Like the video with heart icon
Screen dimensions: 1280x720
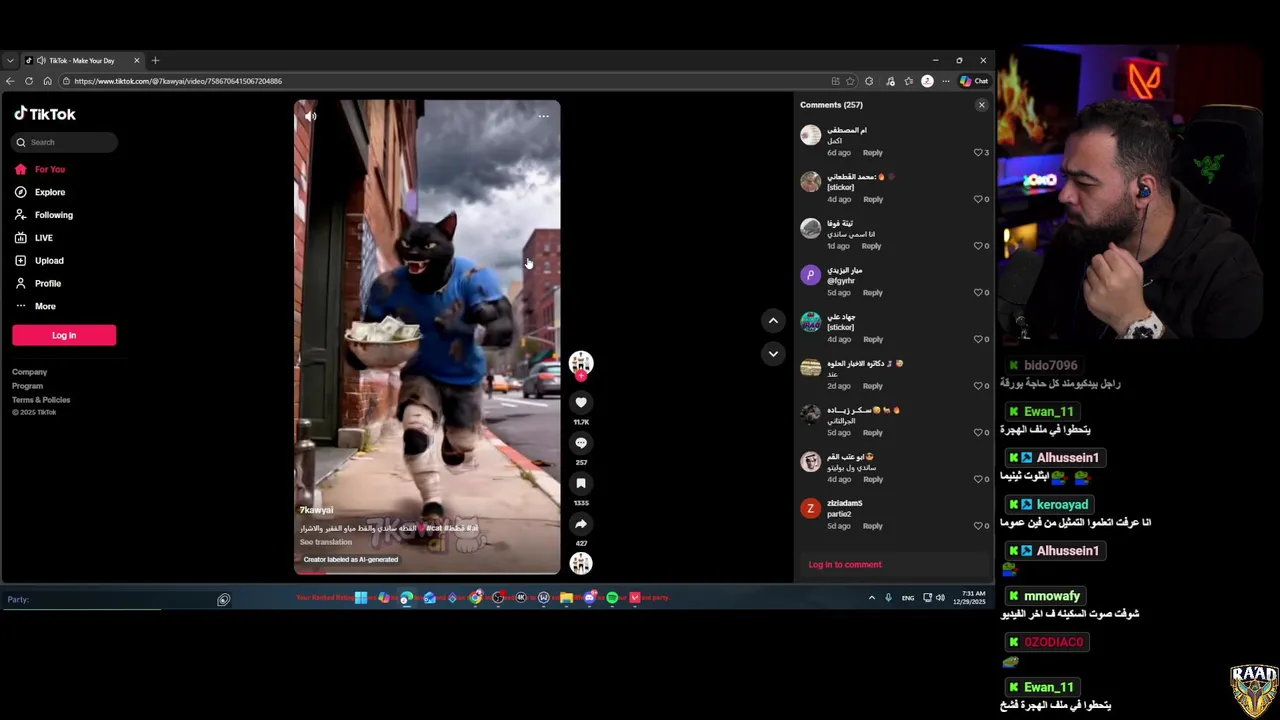pyautogui.click(x=580, y=402)
